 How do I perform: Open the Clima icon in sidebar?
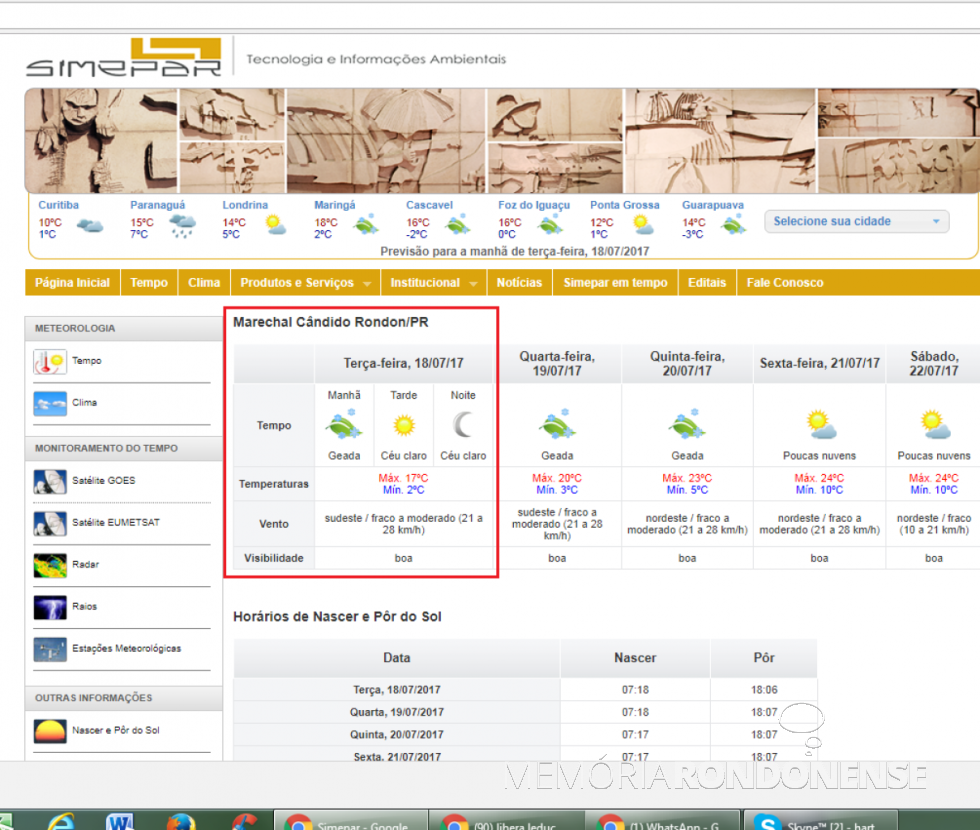coord(50,404)
